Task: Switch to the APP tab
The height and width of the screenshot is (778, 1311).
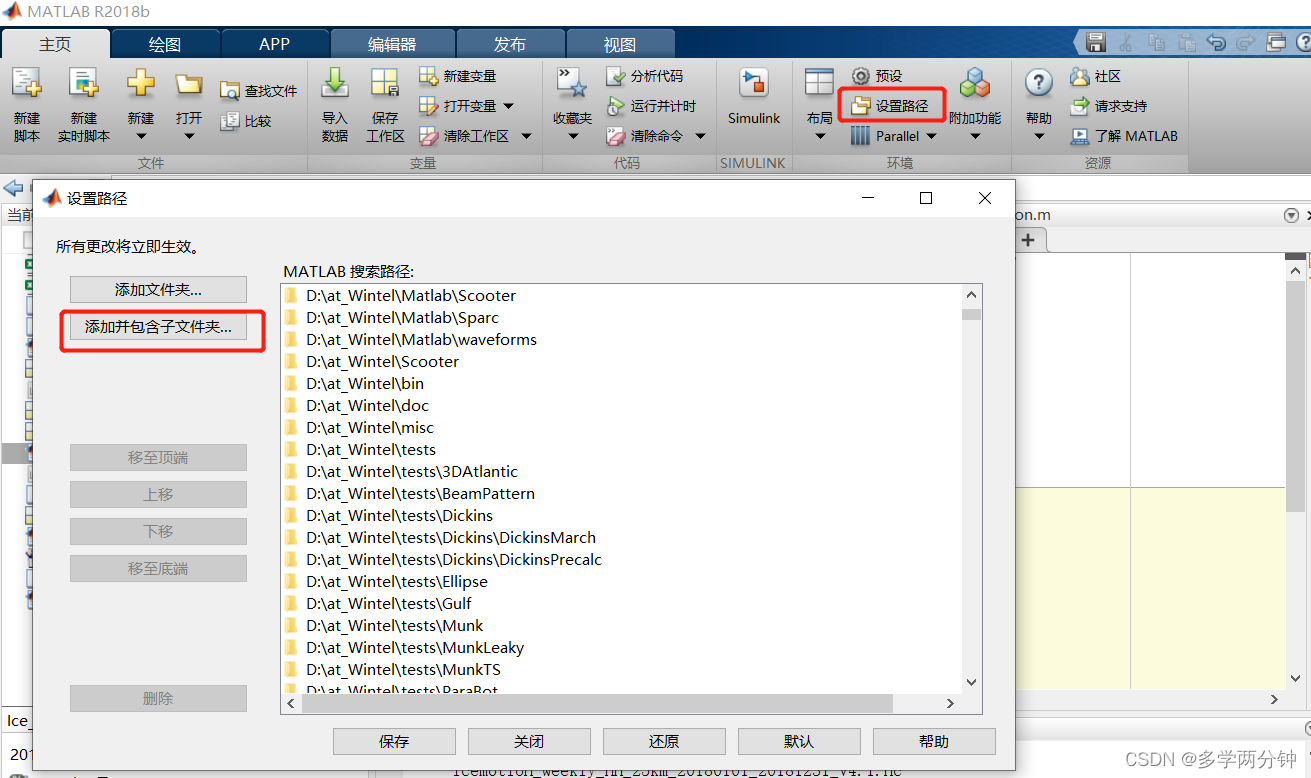Action: pyautogui.click(x=274, y=44)
